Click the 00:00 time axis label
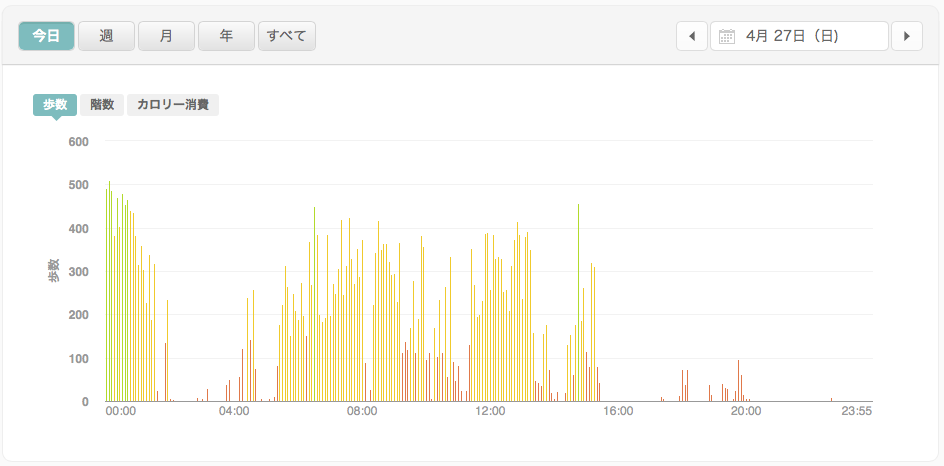 click(120, 411)
